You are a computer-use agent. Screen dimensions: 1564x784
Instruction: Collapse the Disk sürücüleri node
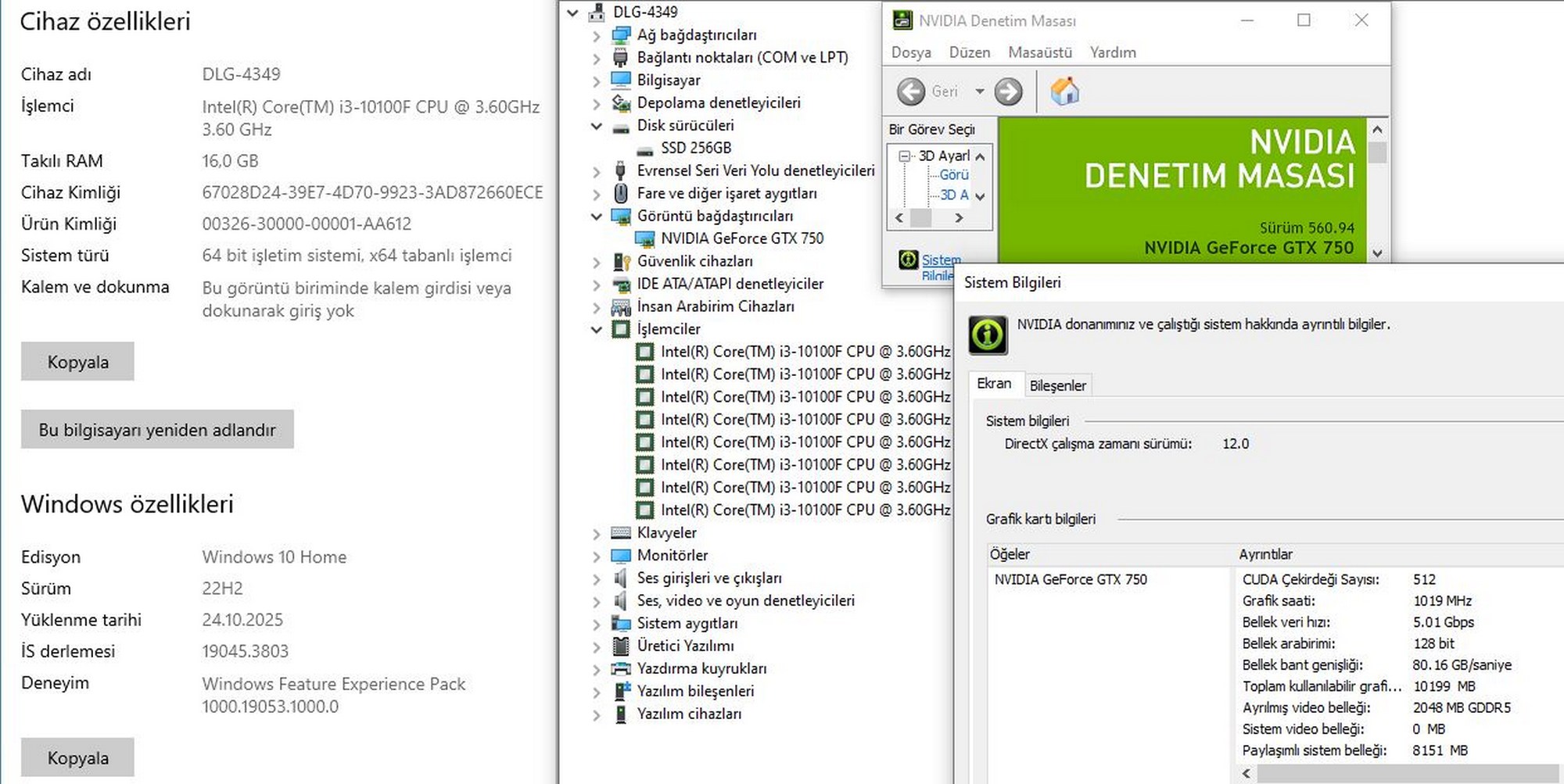point(597,126)
